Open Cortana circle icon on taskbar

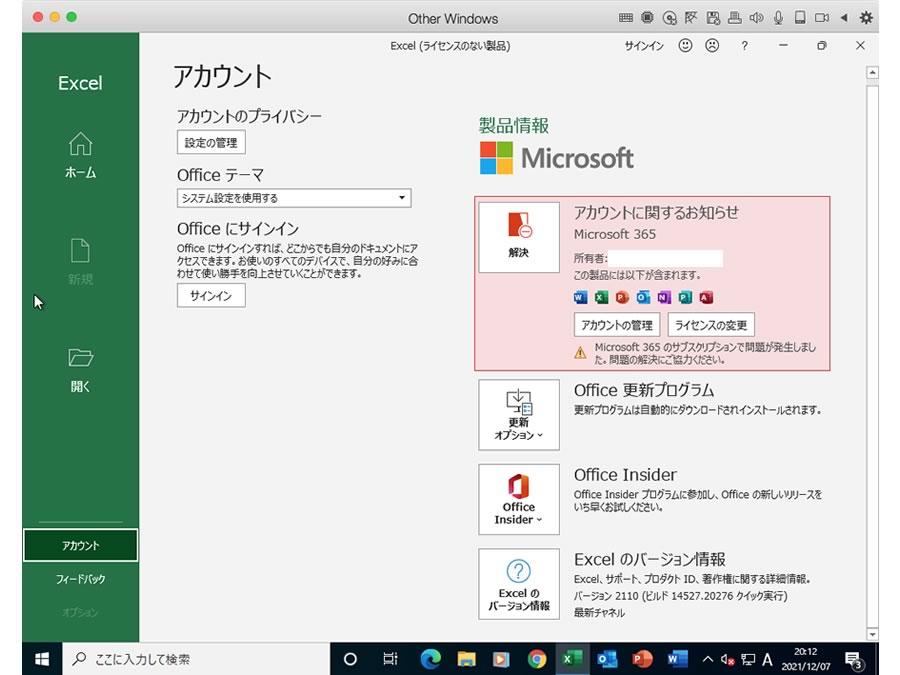(350, 659)
